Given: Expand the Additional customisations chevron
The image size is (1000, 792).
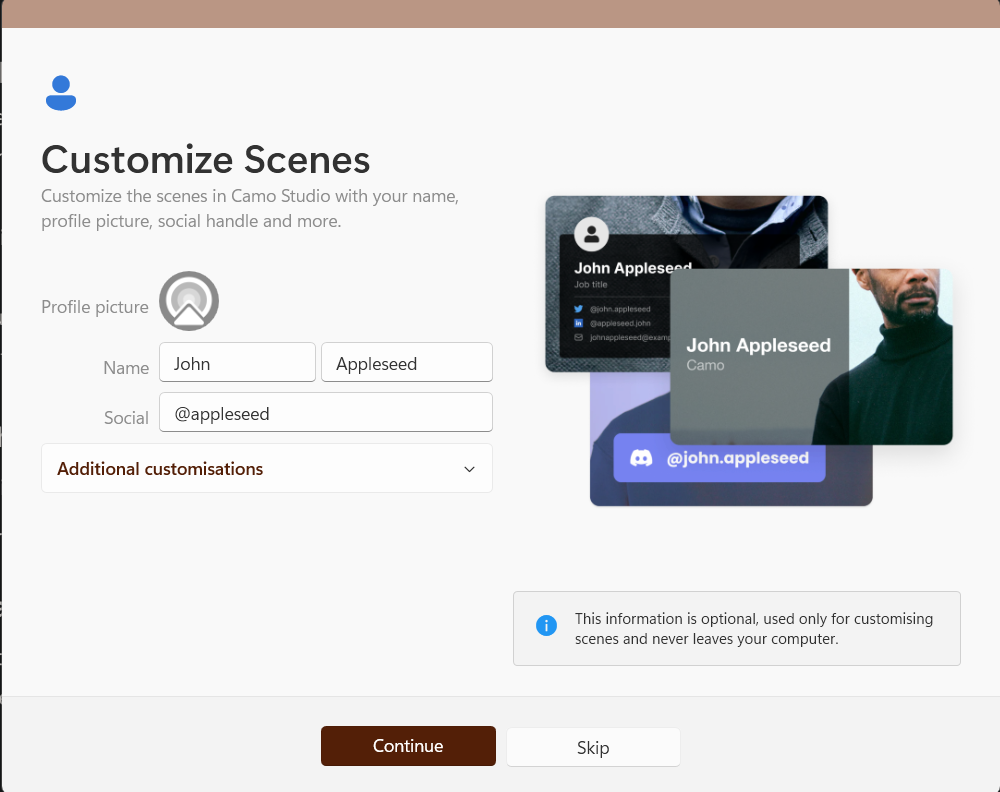Looking at the screenshot, I should coord(469,469).
